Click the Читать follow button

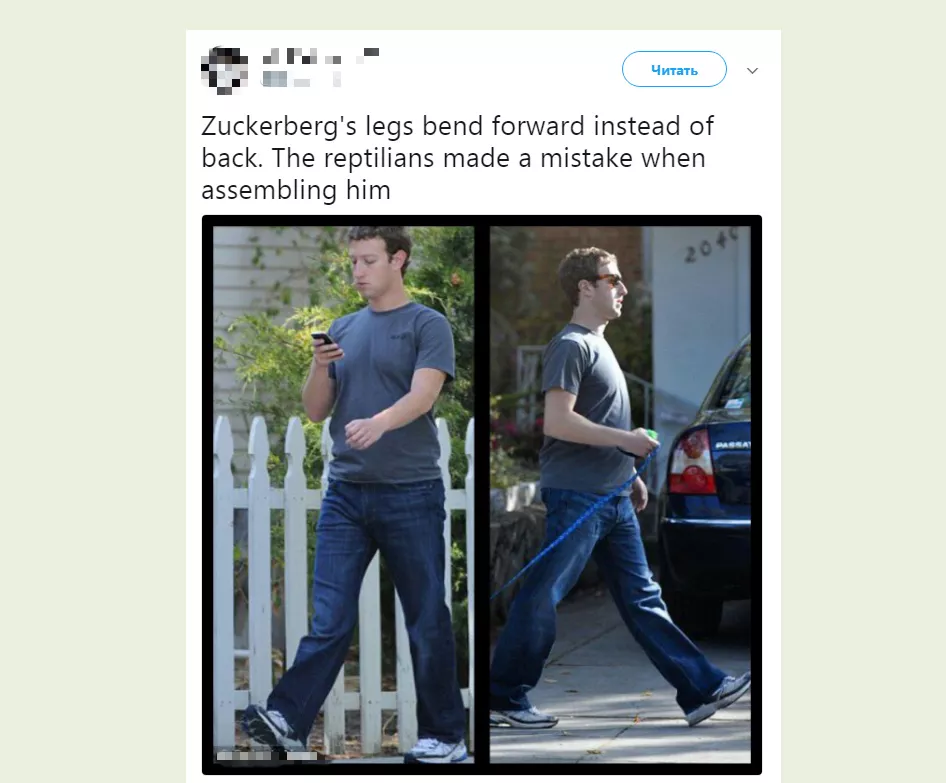(674, 69)
